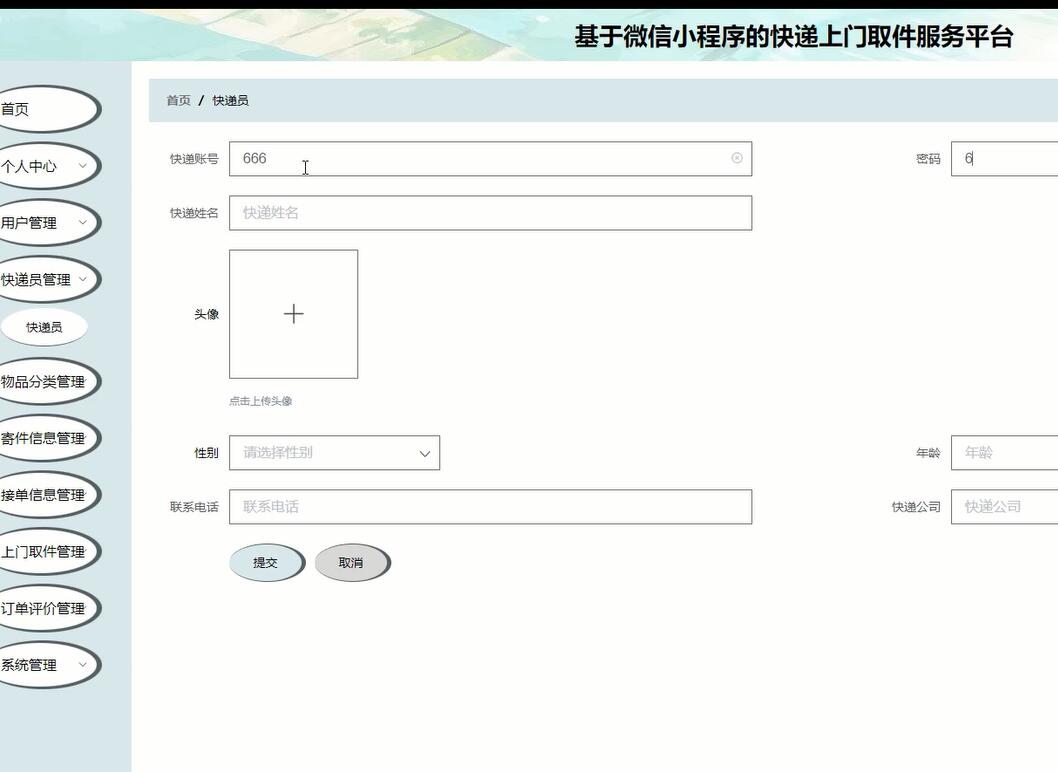Open the 寄件信息管理 sidebar entry
Viewport: 1058px width, 772px height.
coord(45,437)
